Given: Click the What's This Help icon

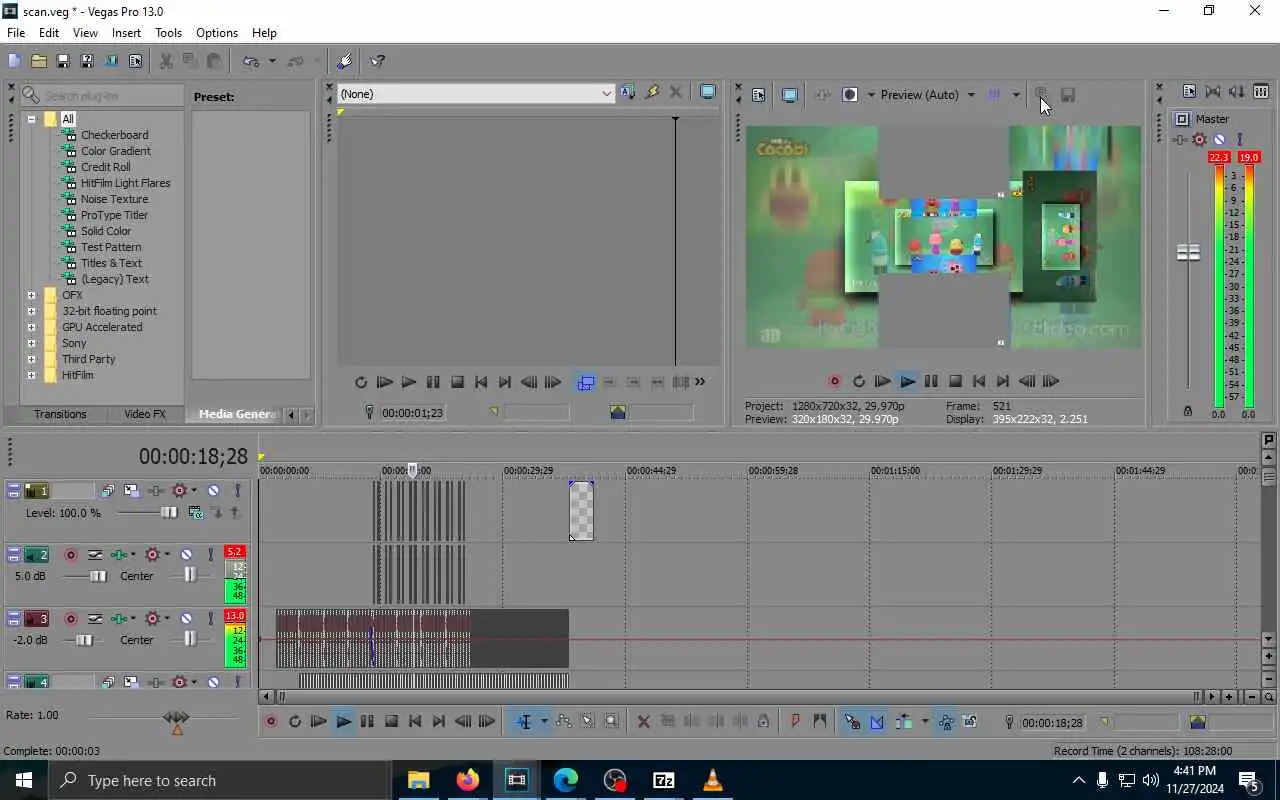Looking at the screenshot, I should click(378, 61).
